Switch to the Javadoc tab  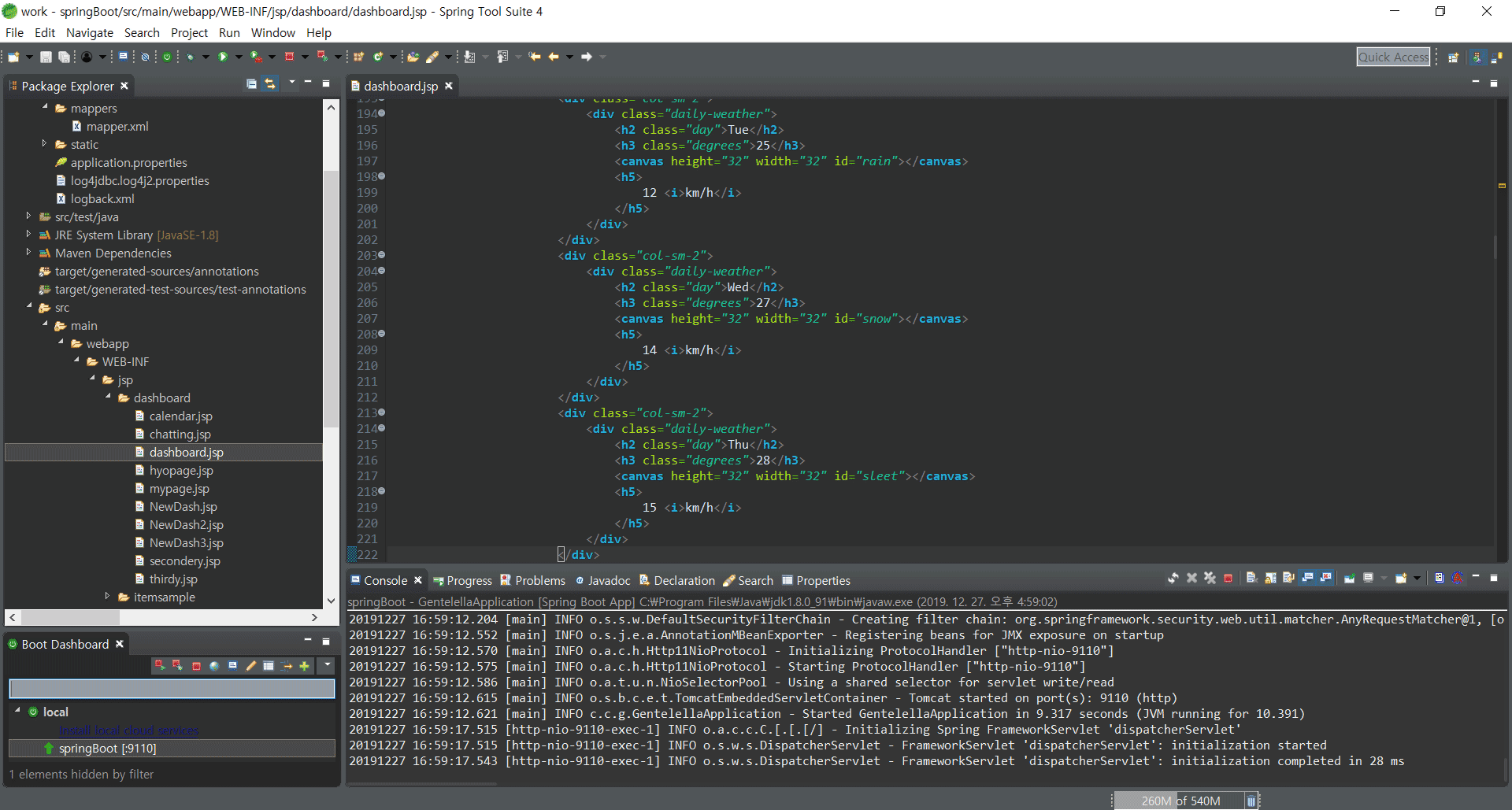[603, 581]
